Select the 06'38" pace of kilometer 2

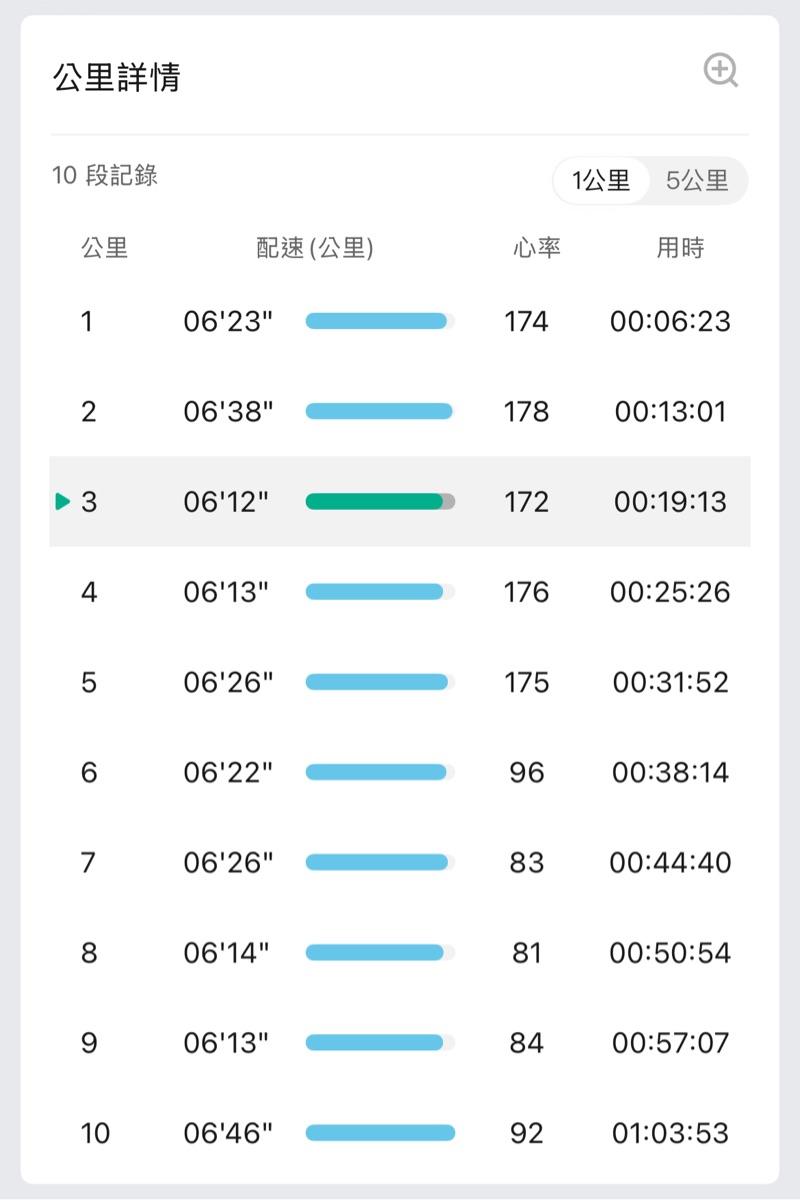point(228,412)
